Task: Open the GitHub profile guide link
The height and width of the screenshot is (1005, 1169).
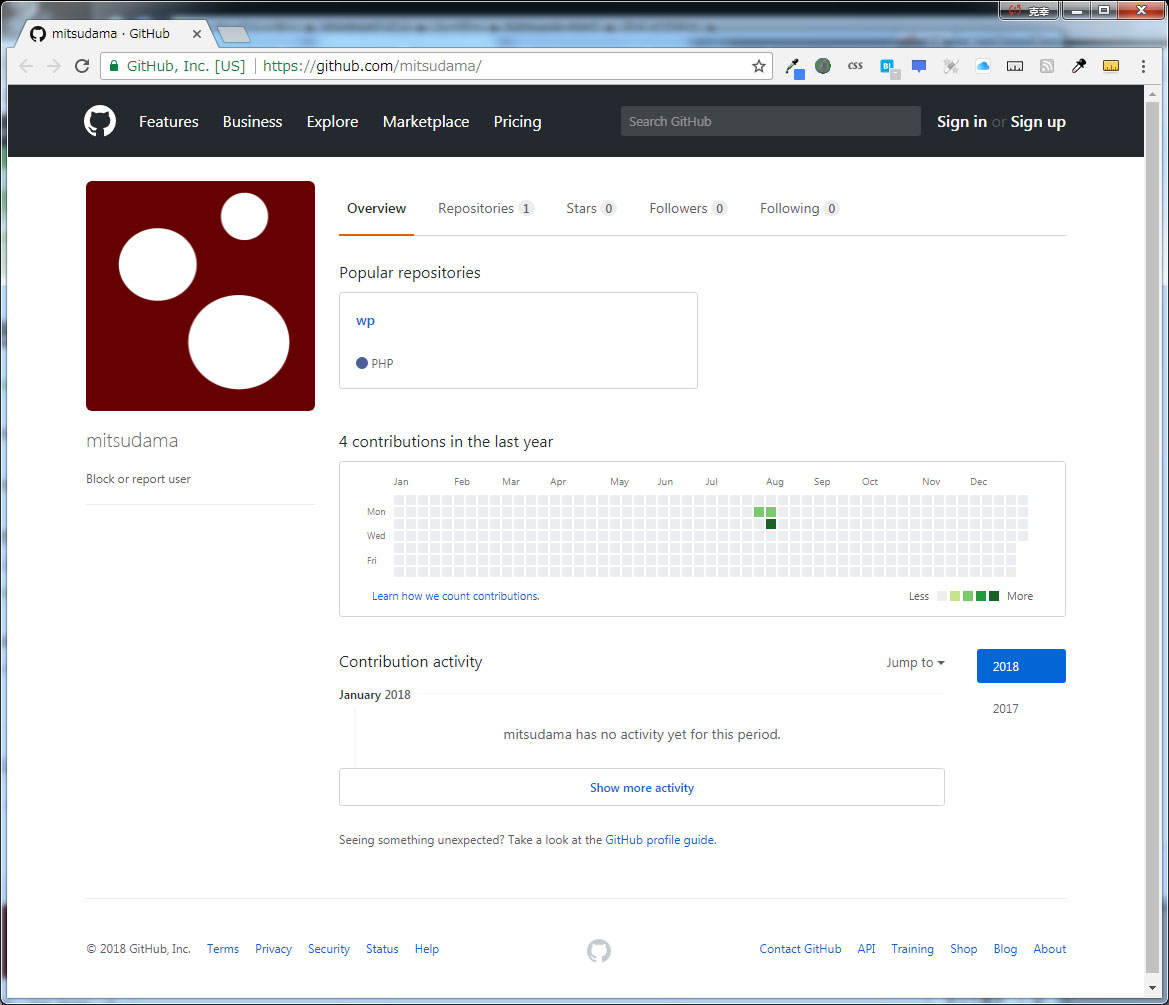Action: click(x=660, y=840)
